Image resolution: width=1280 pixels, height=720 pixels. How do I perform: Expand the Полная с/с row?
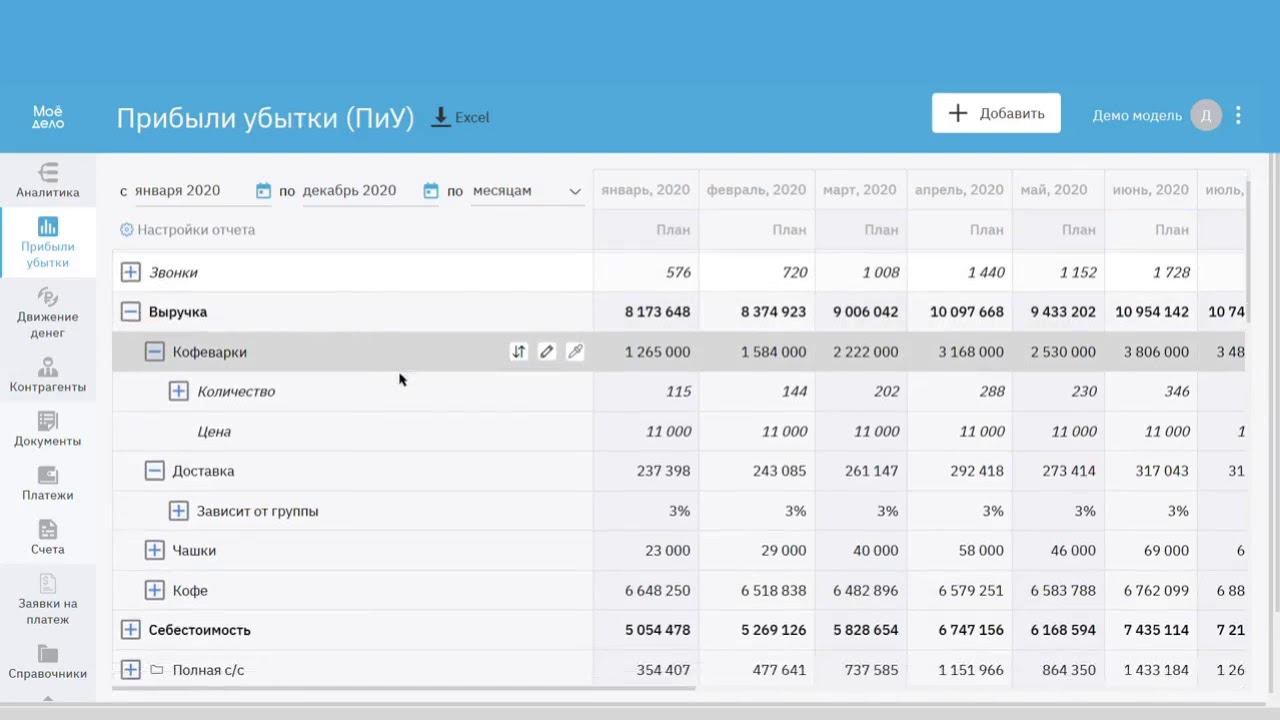[130, 670]
